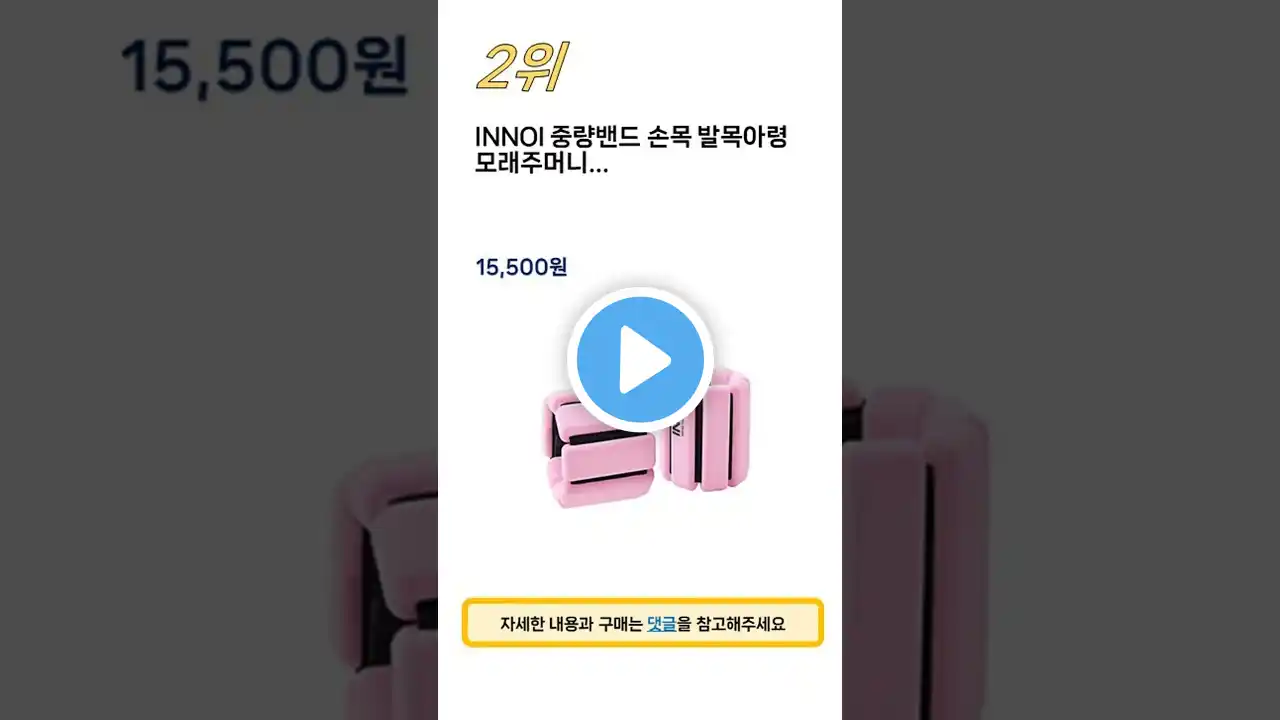1280x720 pixels.
Task: Select the INNOI 중량밴드 손목 발목아령 title
Action: (x=631, y=137)
